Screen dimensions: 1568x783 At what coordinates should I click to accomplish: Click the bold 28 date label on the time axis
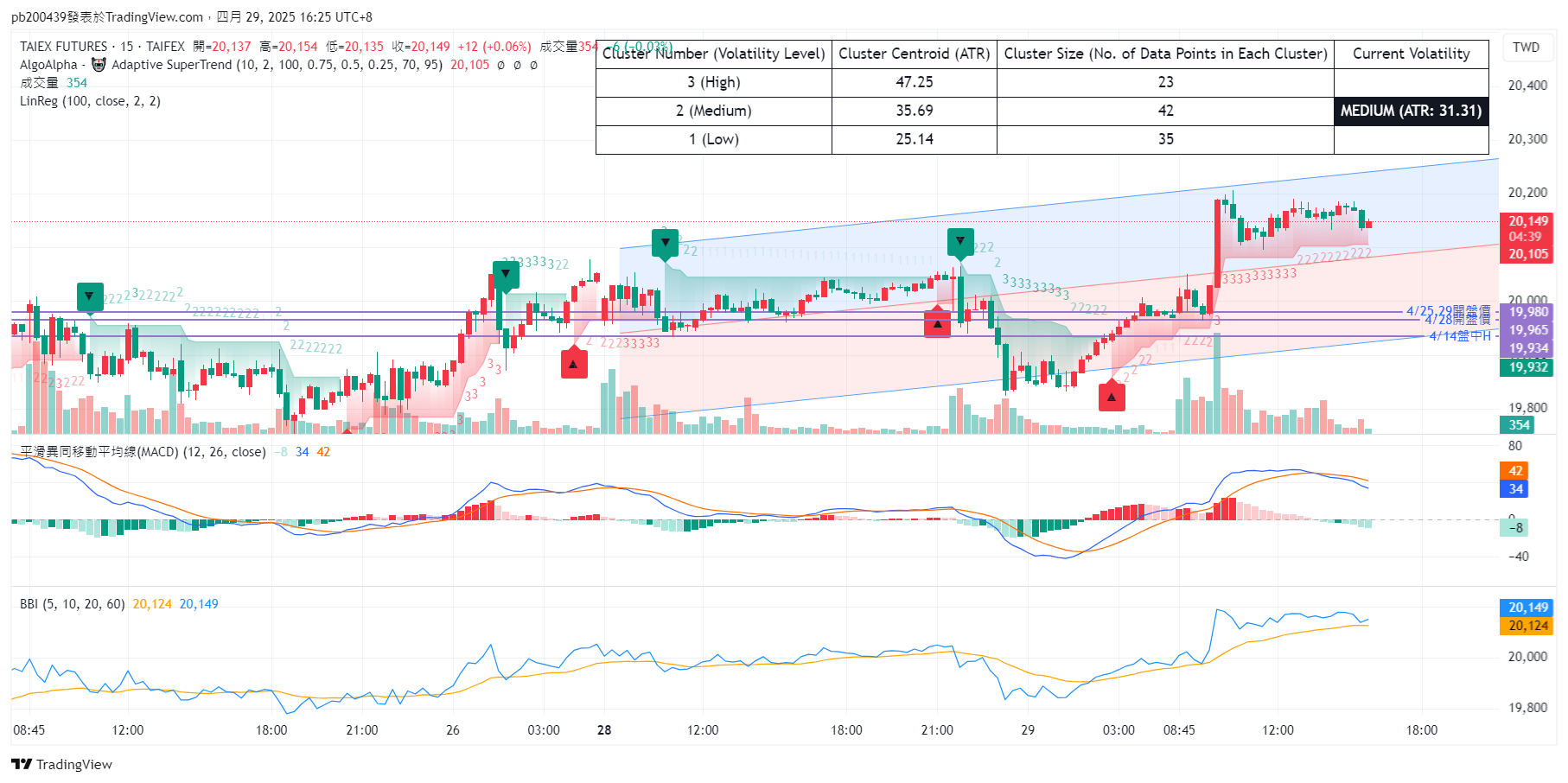click(604, 730)
